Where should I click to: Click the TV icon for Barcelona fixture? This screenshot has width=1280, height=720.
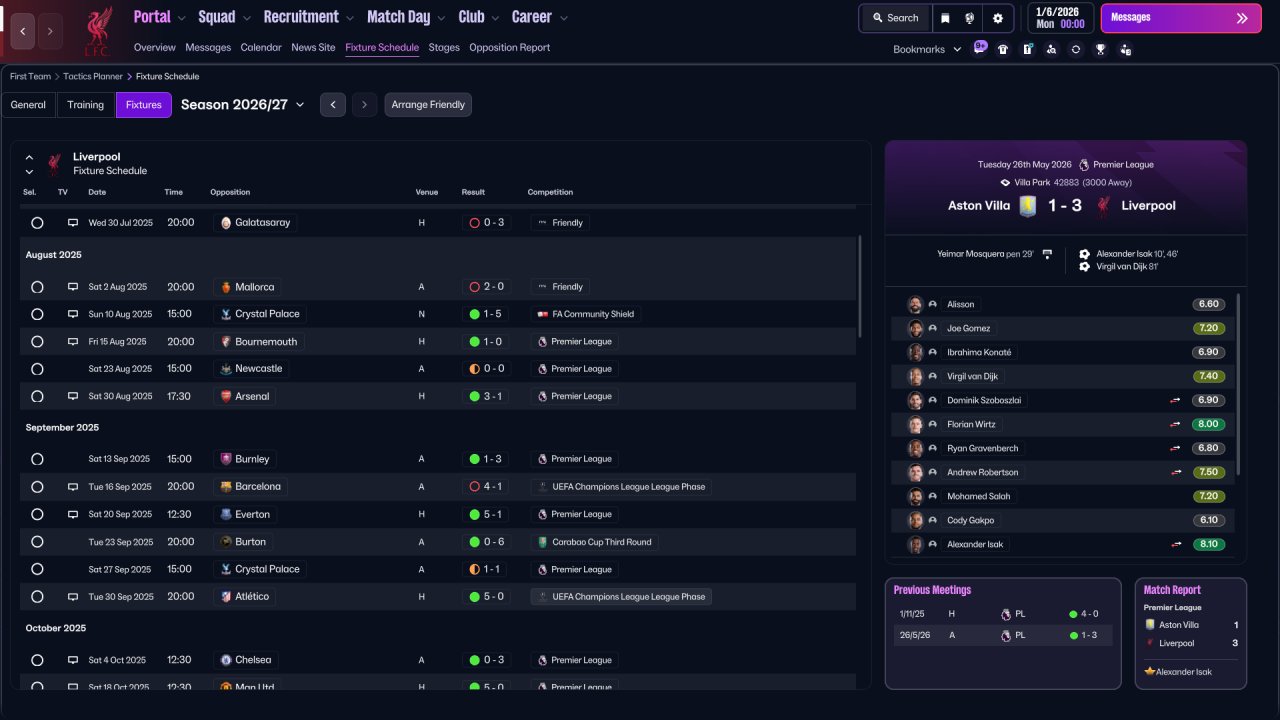coord(73,487)
